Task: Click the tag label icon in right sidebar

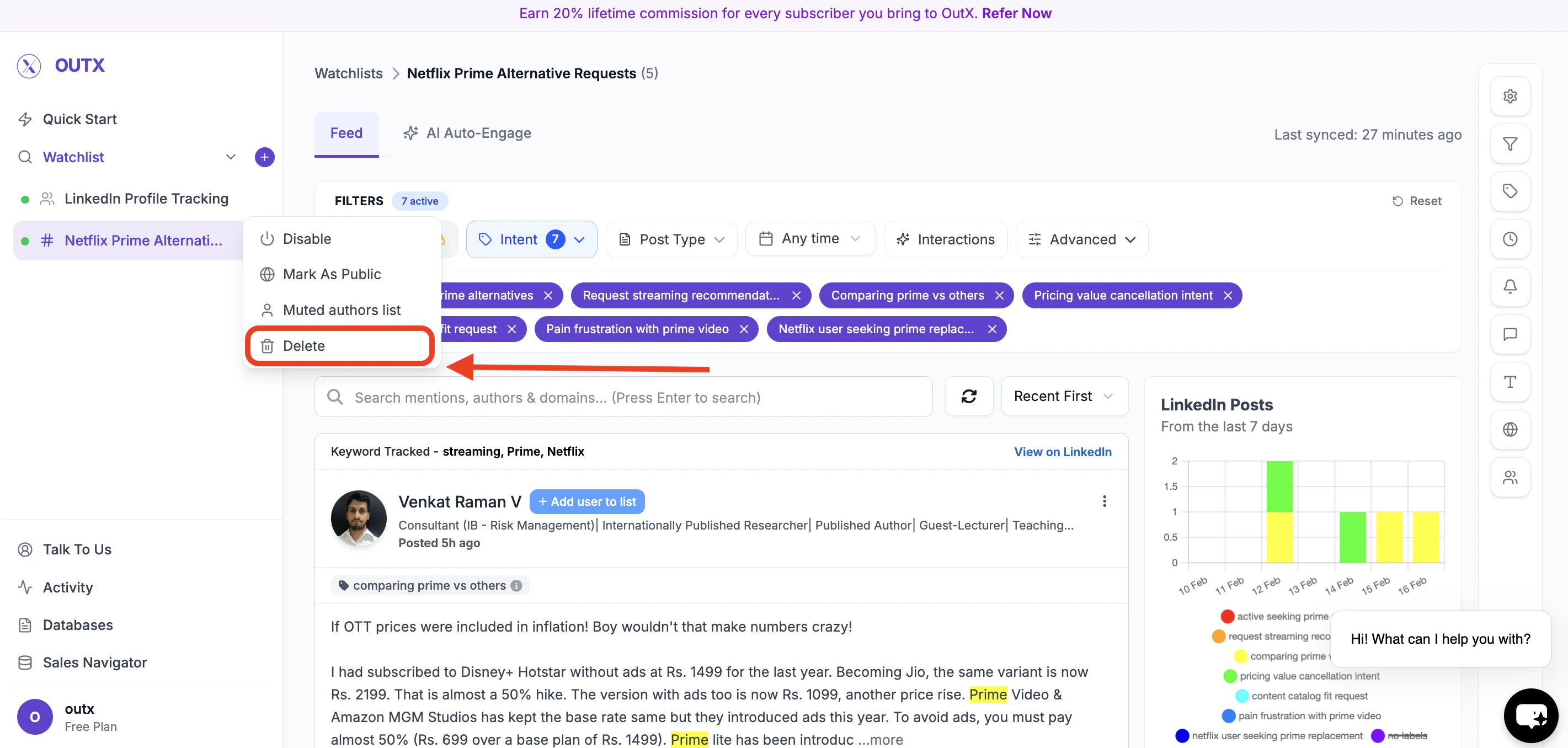Action: pyautogui.click(x=1510, y=191)
